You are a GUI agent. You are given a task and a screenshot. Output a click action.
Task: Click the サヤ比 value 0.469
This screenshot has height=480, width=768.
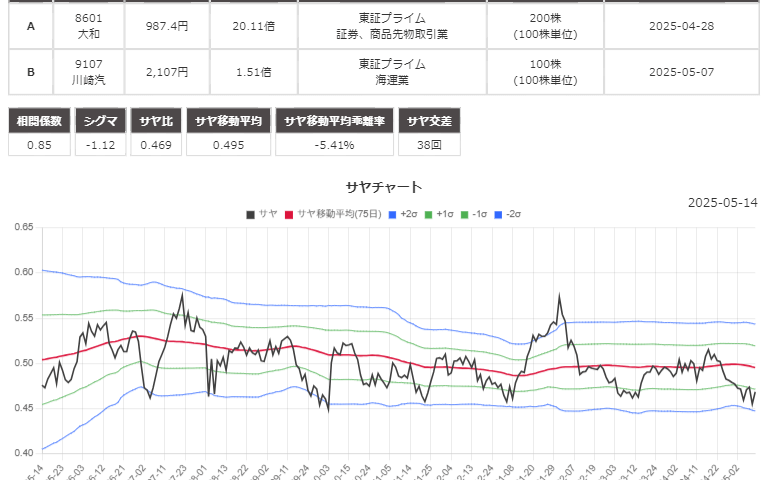pos(156,145)
